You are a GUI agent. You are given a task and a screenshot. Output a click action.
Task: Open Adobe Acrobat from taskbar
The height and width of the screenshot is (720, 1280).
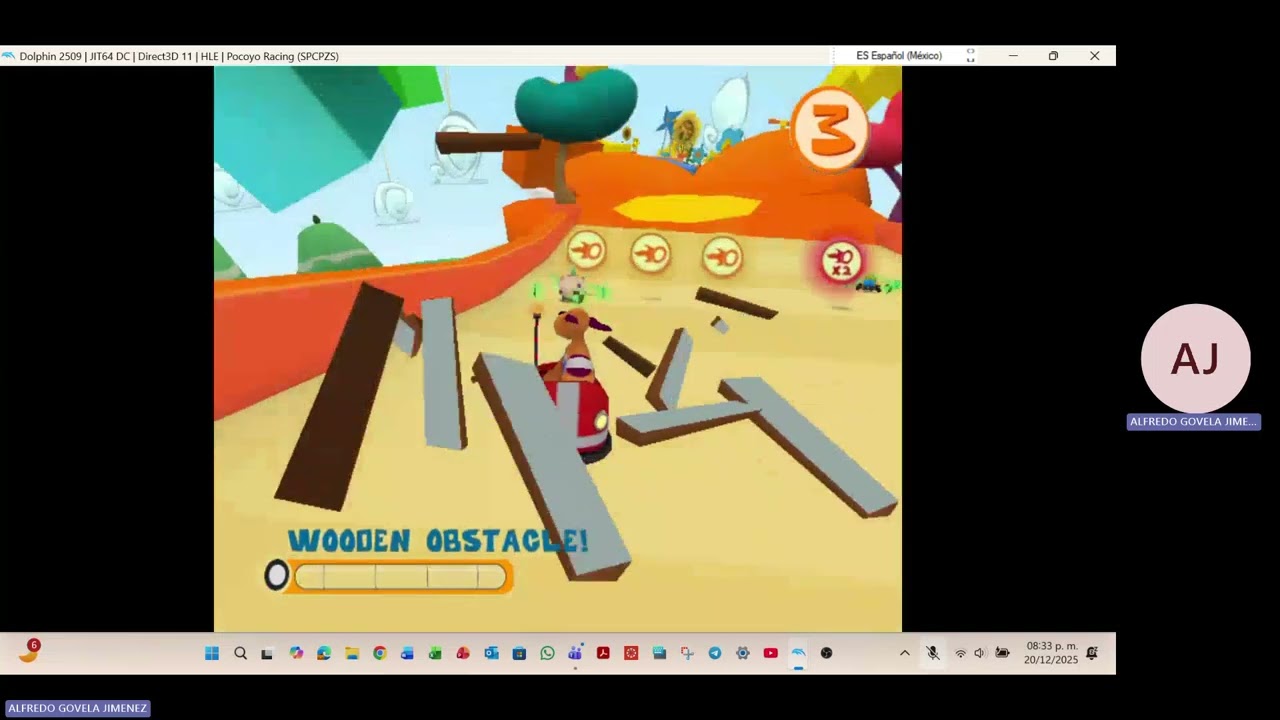tap(603, 653)
